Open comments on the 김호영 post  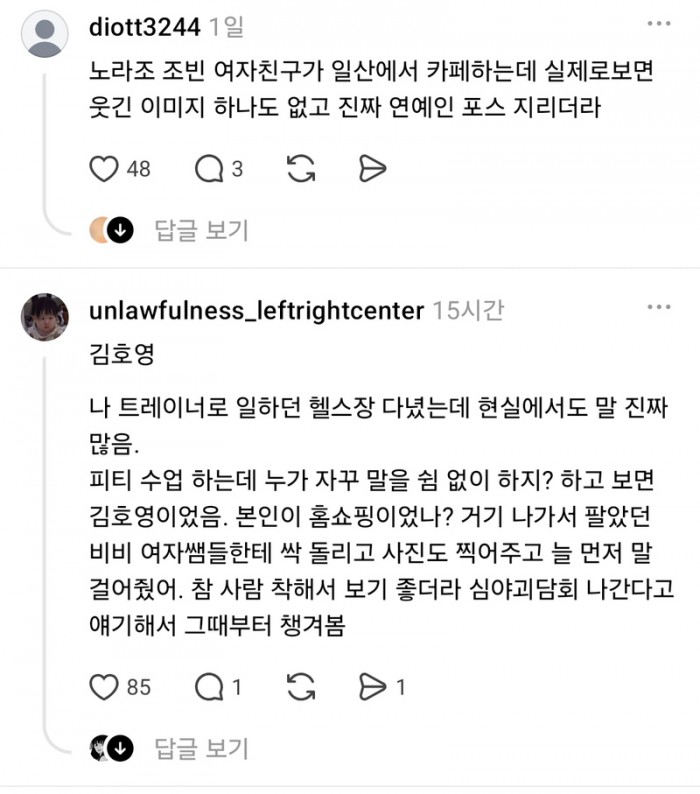pos(209,687)
